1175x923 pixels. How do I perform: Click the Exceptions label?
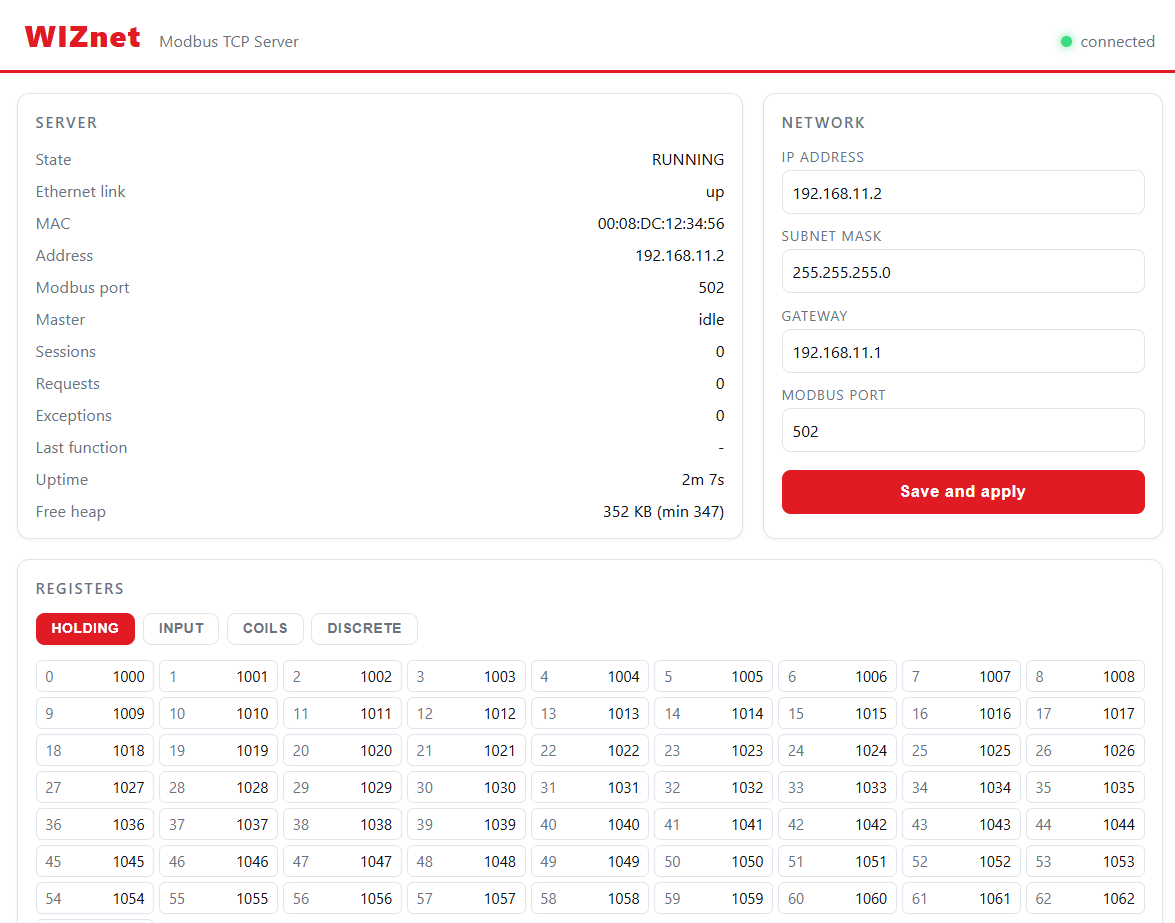73,416
